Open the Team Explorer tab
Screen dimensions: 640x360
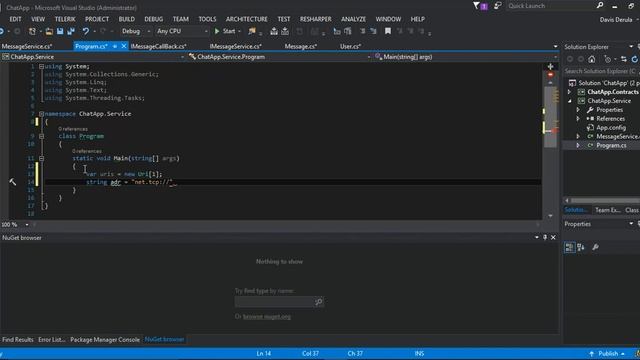[607, 210]
